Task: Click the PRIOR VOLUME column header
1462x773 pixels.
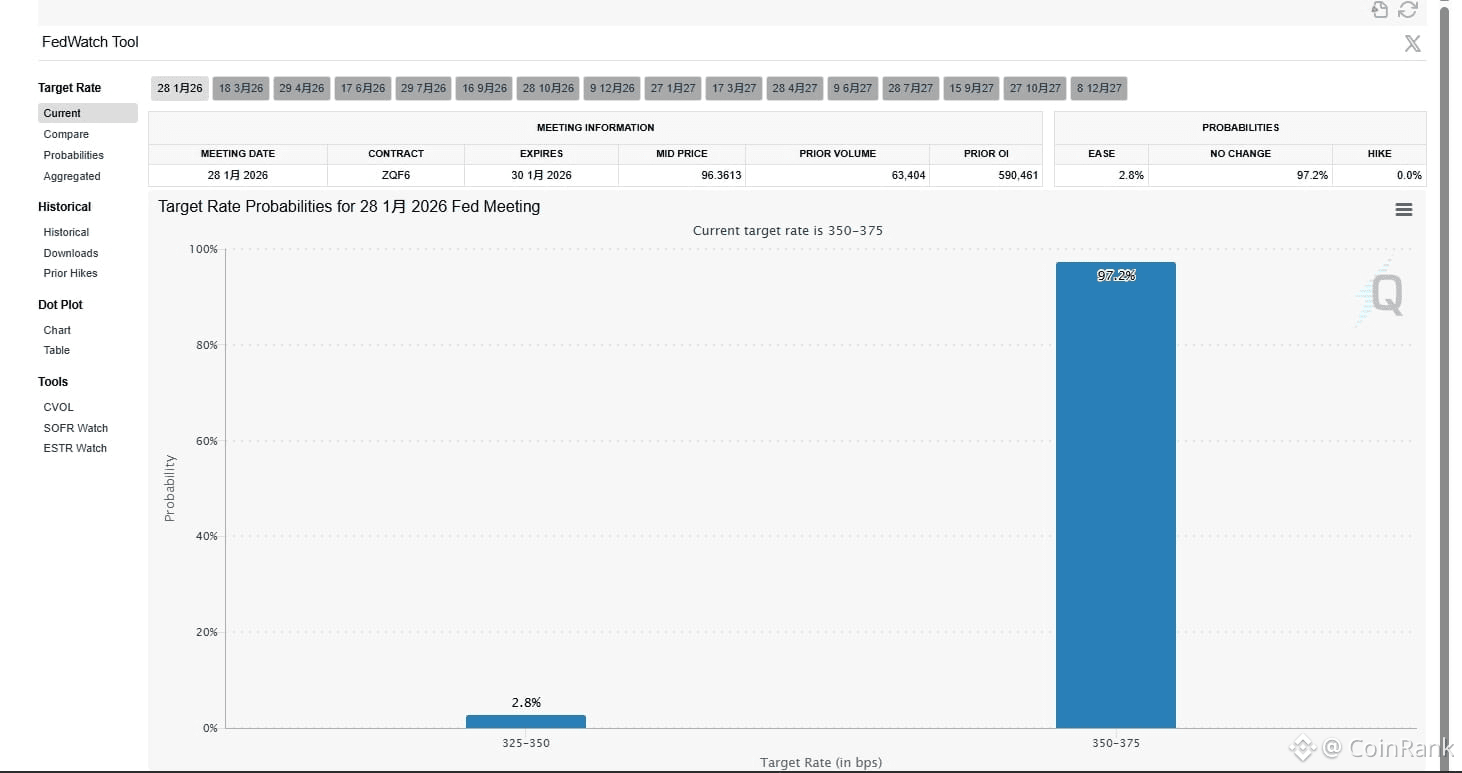Action: click(837, 154)
